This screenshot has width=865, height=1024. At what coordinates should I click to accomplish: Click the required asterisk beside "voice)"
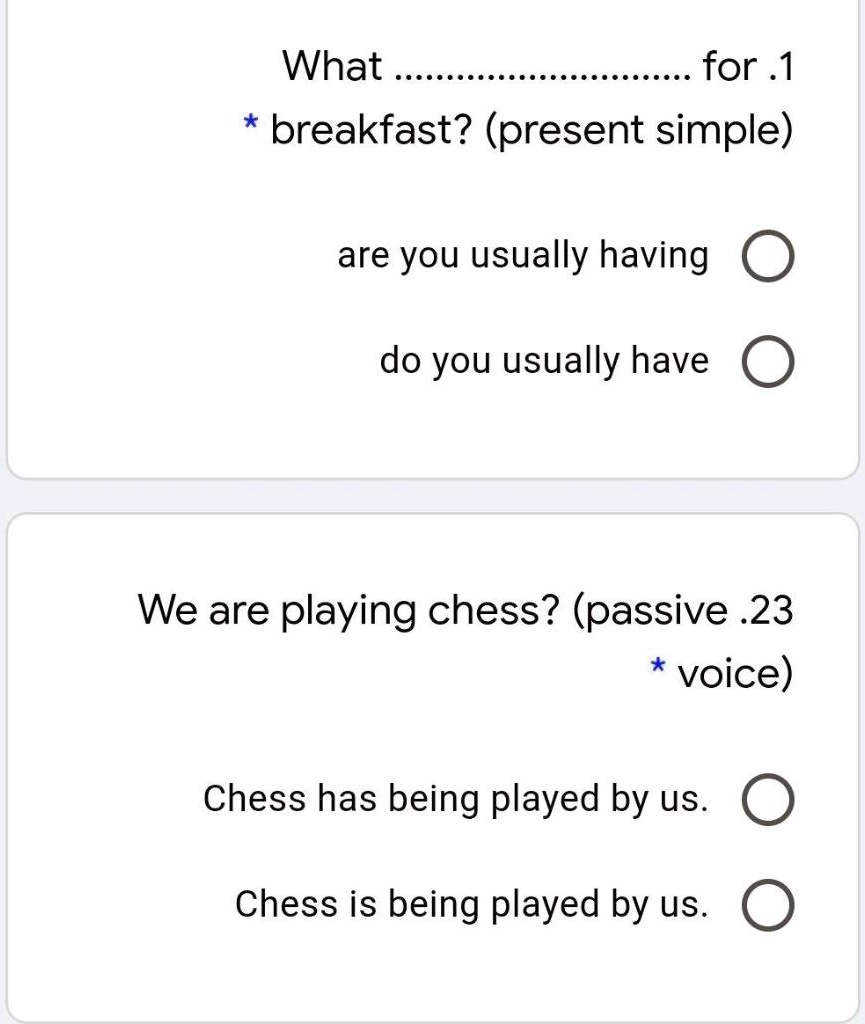(x=657, y=666)
